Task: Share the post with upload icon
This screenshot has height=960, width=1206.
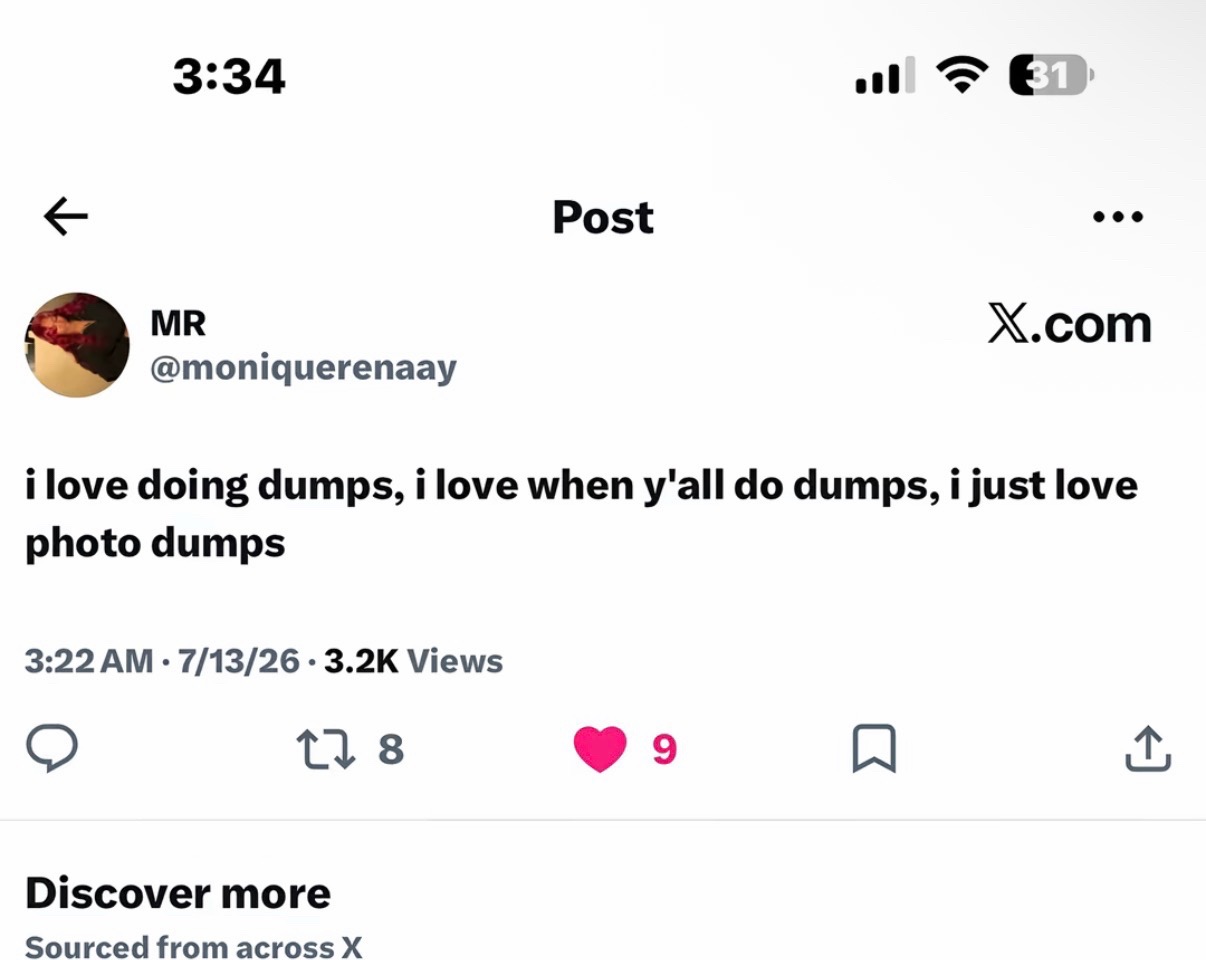Action: [1148, 748]
